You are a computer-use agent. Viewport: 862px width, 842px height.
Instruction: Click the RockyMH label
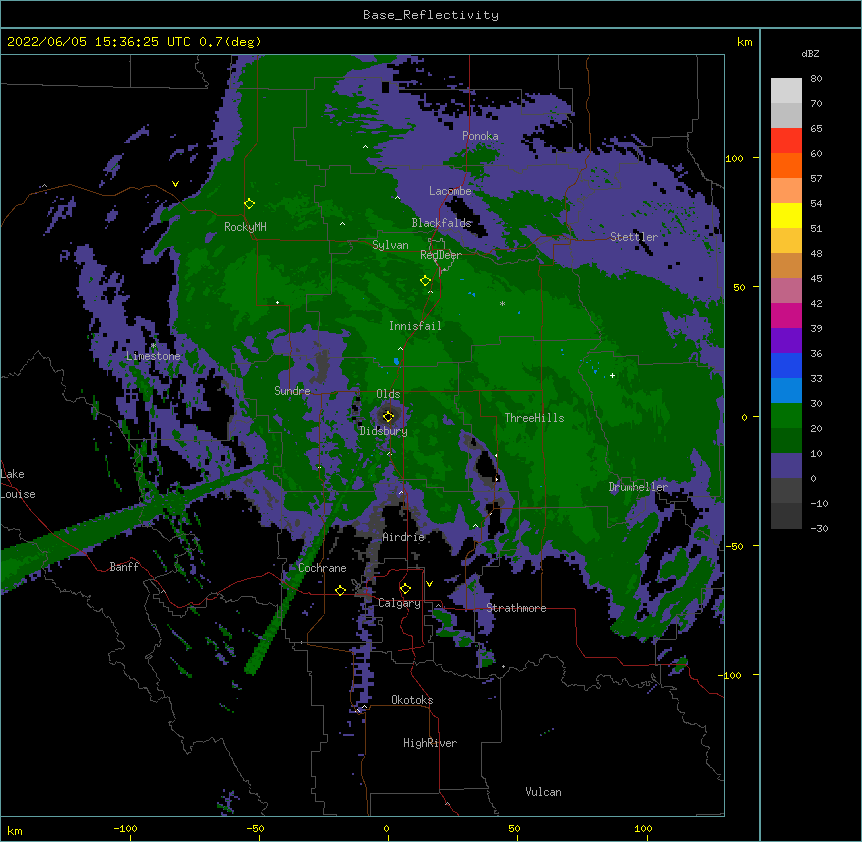click(x=245, y=227)
